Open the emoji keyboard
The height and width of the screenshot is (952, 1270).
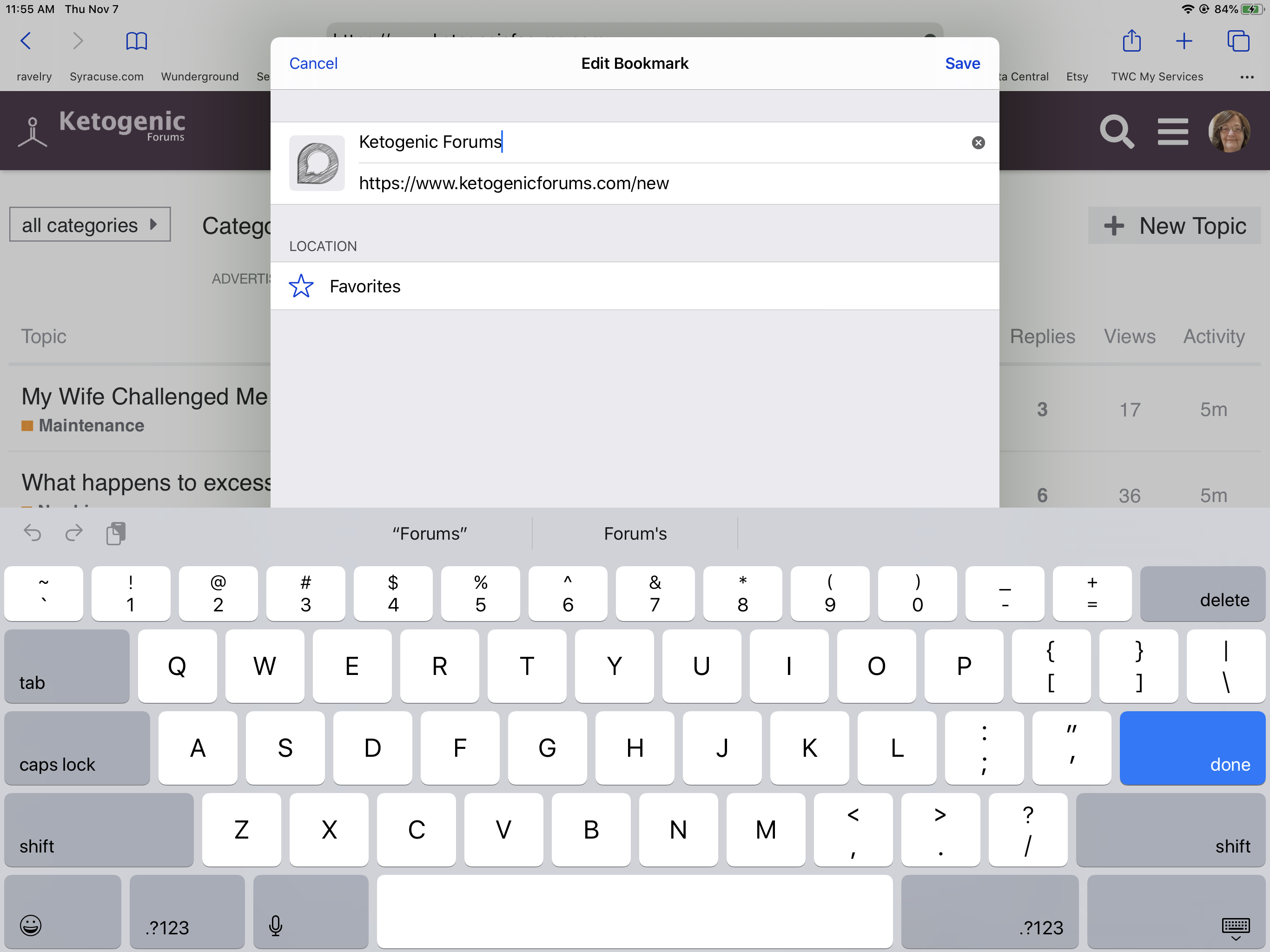click(63, 911)
